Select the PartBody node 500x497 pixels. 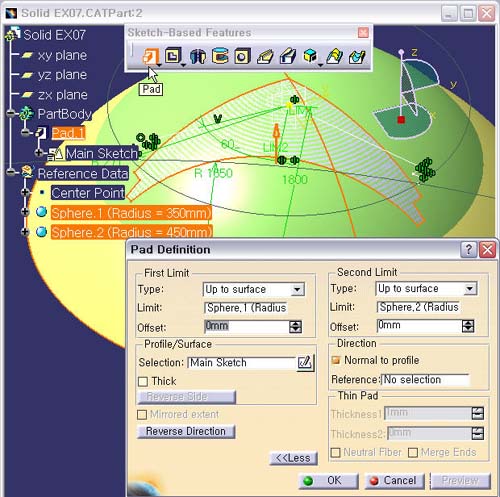click(64, 114)
